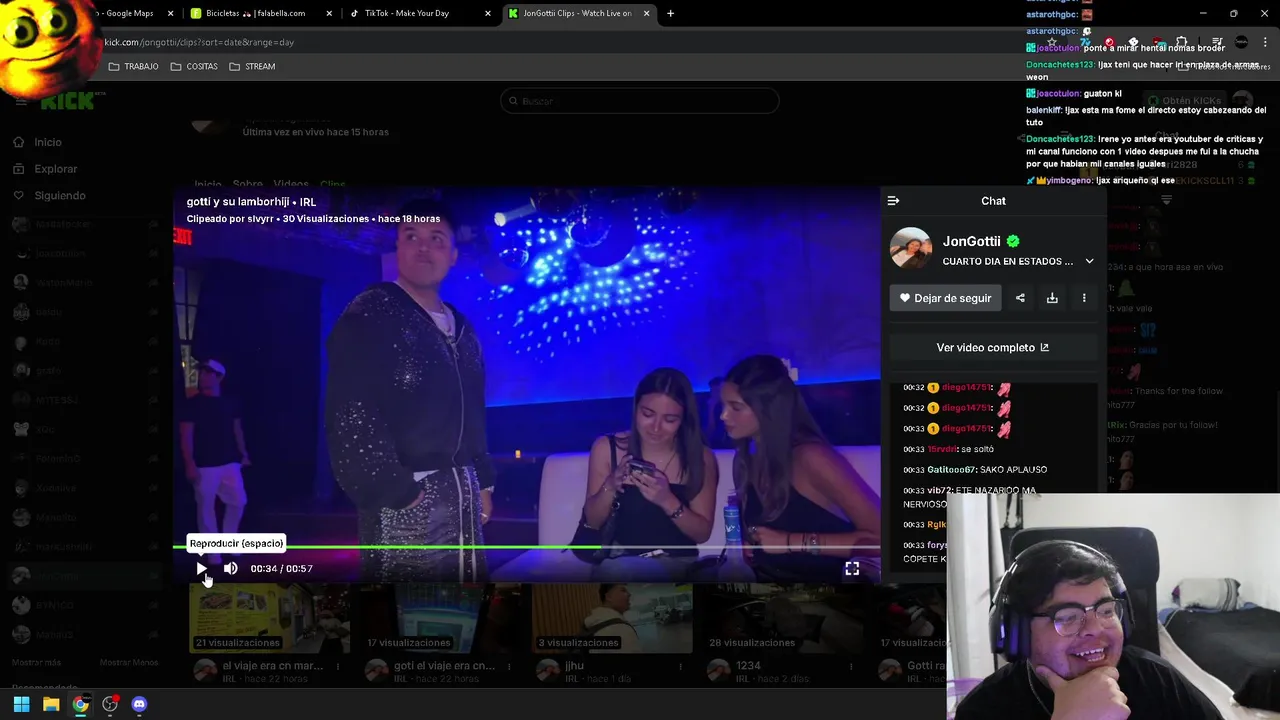Click the Clips tab on channel page

(333, 184)
